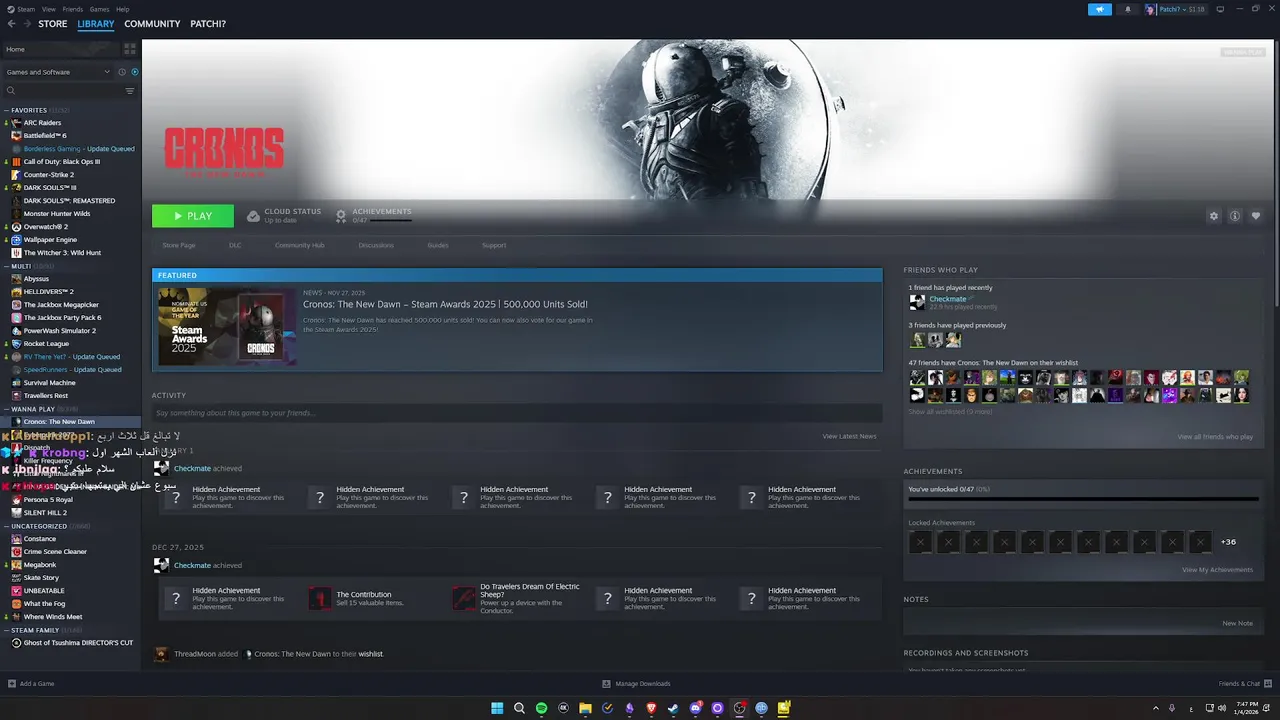Viewport: 1280px width, 720px height.
Task: Select Counter-Strike 2 in the library
Action: click(49, 175)
